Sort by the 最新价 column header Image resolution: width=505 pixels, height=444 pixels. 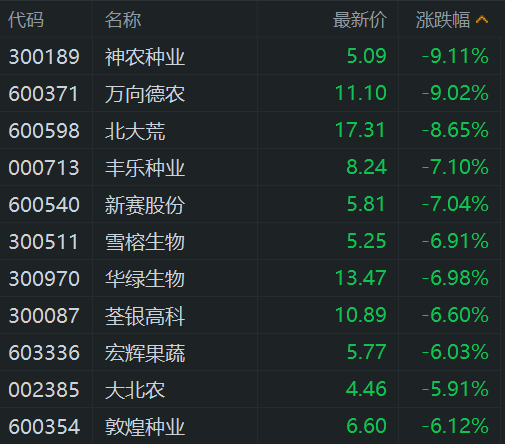coord(360,20)
